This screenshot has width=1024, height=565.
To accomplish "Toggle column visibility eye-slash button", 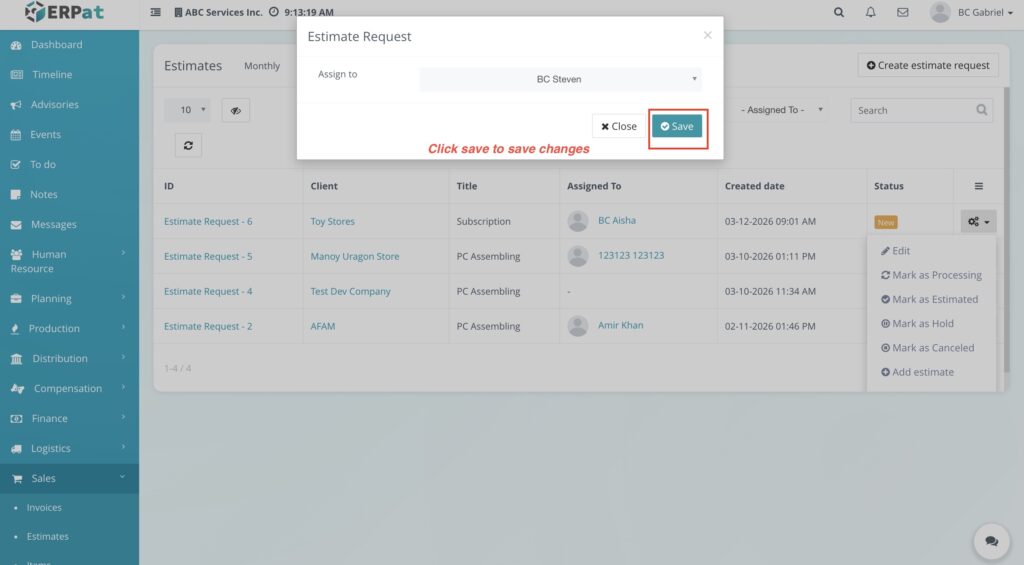I will [235, 110].
